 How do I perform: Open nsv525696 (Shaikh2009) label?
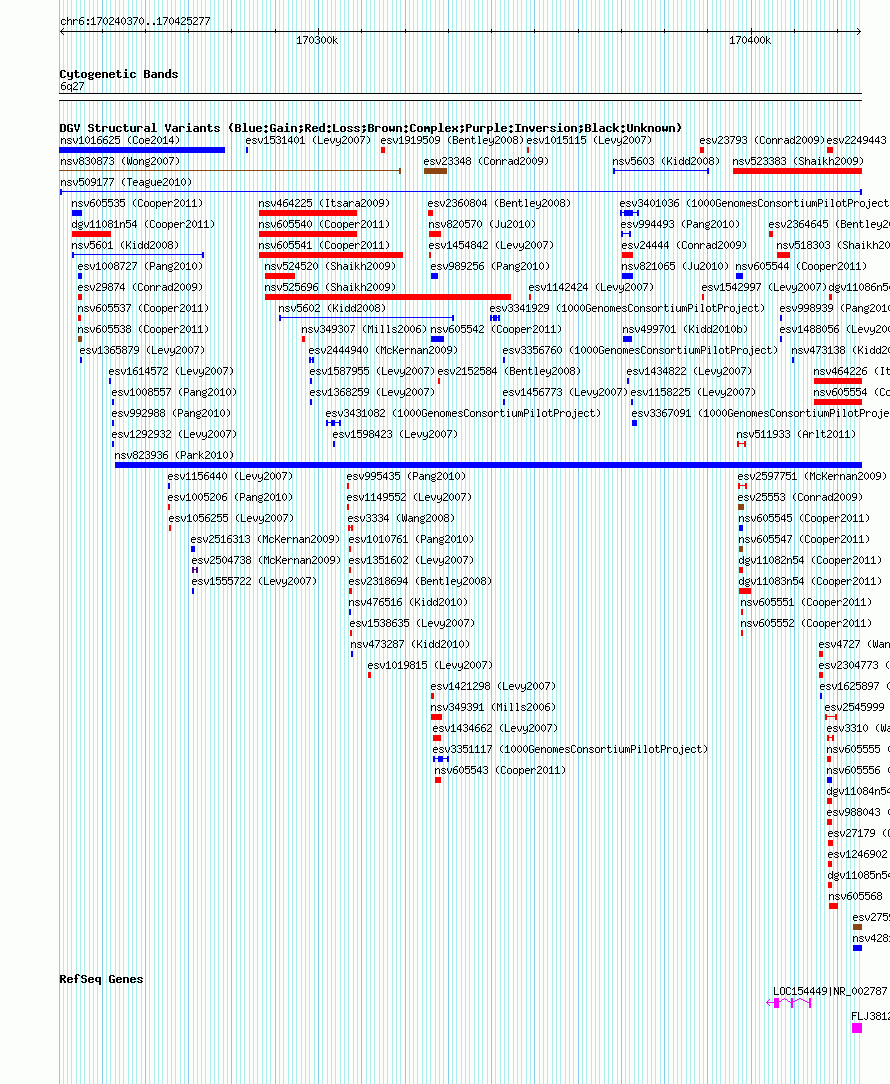pos(330,288)
